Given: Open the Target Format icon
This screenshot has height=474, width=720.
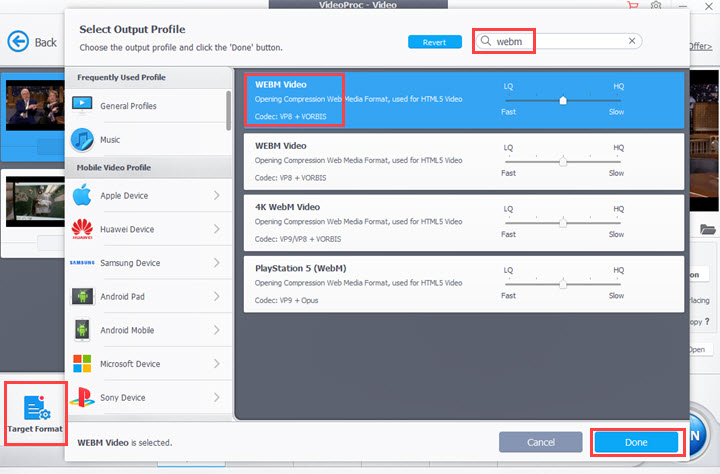Looking at the screenshot, I should 36,408.
